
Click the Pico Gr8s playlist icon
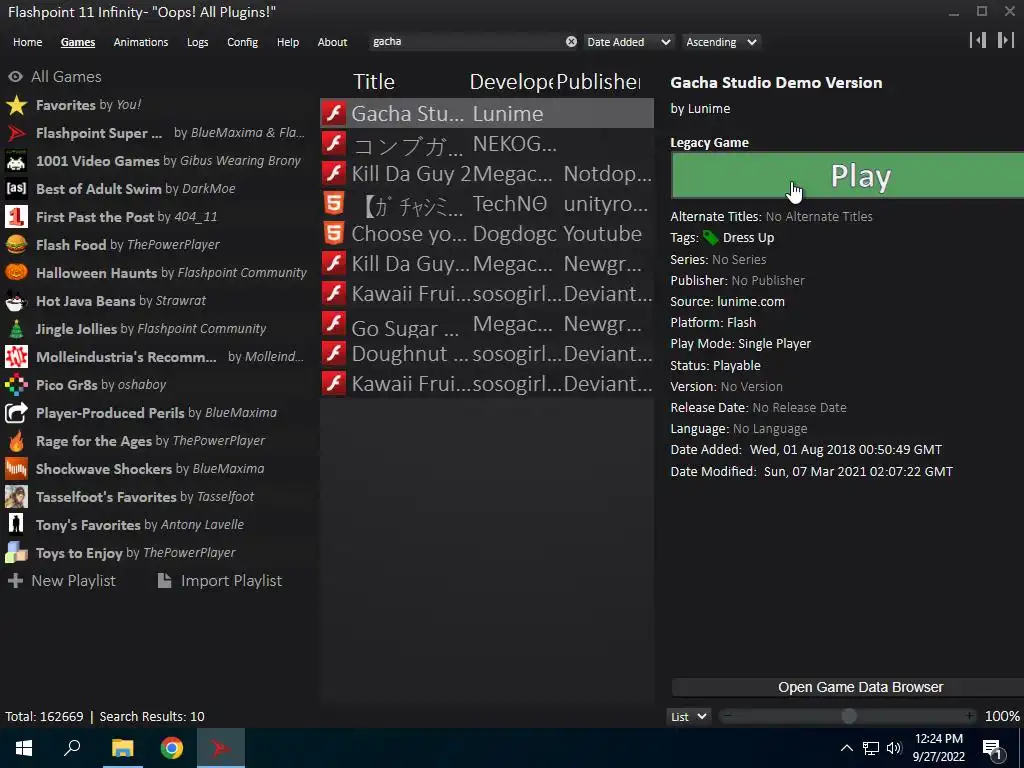click(16, 385)
